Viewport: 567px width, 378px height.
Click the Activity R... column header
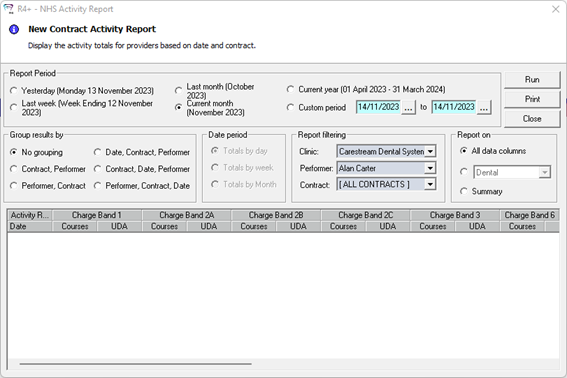coord(30,215)
